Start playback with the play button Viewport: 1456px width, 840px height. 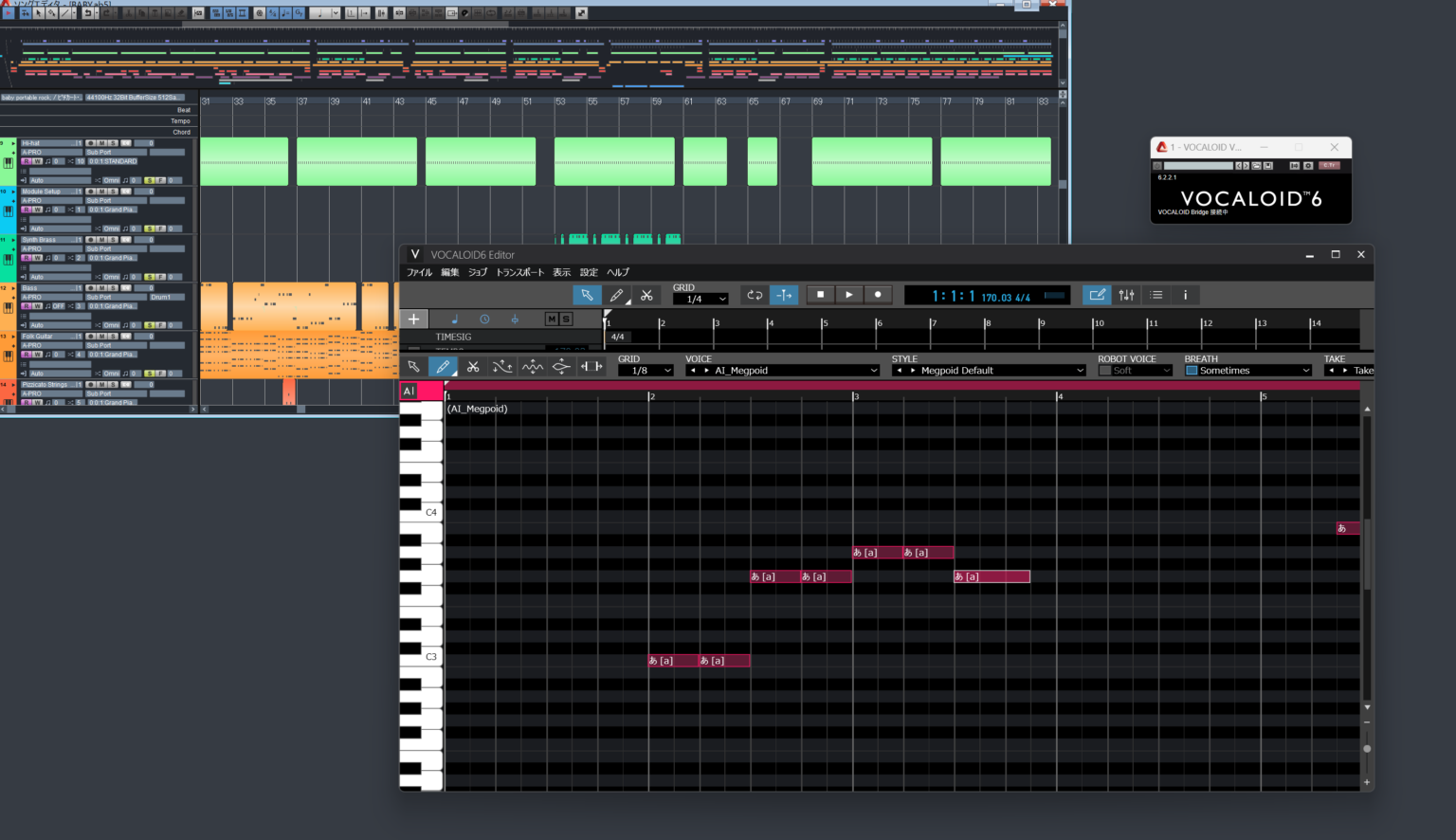click(x=848, y=295)
